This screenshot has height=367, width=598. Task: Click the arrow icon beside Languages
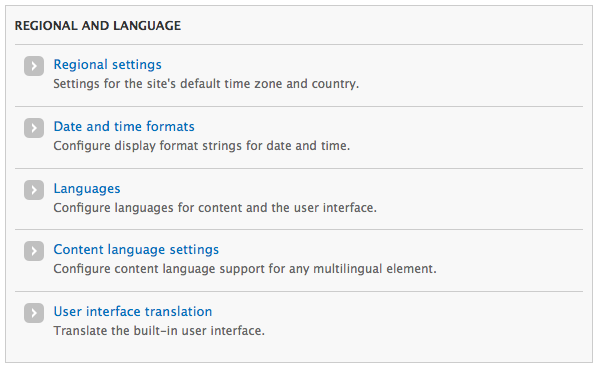[x=34, y=190]
